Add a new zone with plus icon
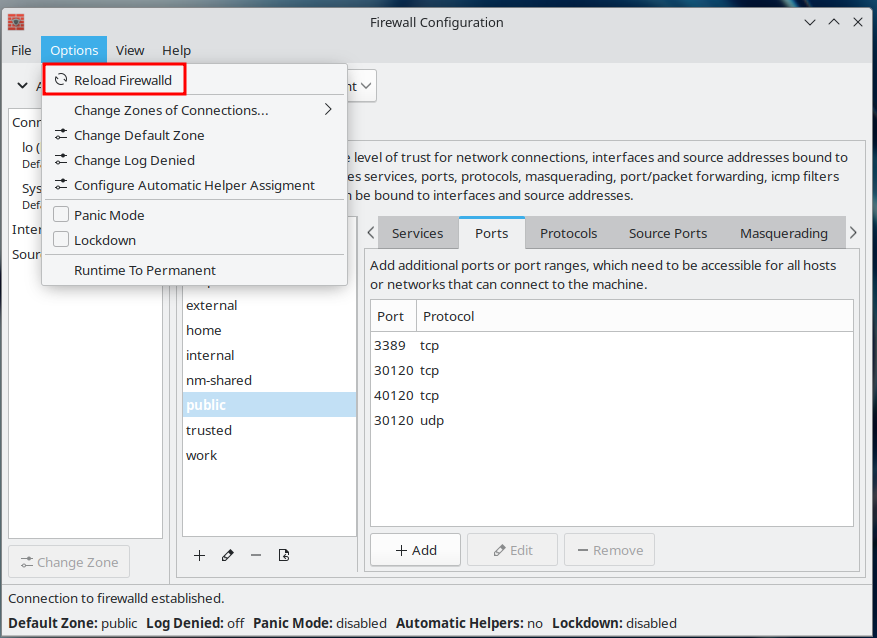This screenshot has width=877, height=638. click(199, 555)
